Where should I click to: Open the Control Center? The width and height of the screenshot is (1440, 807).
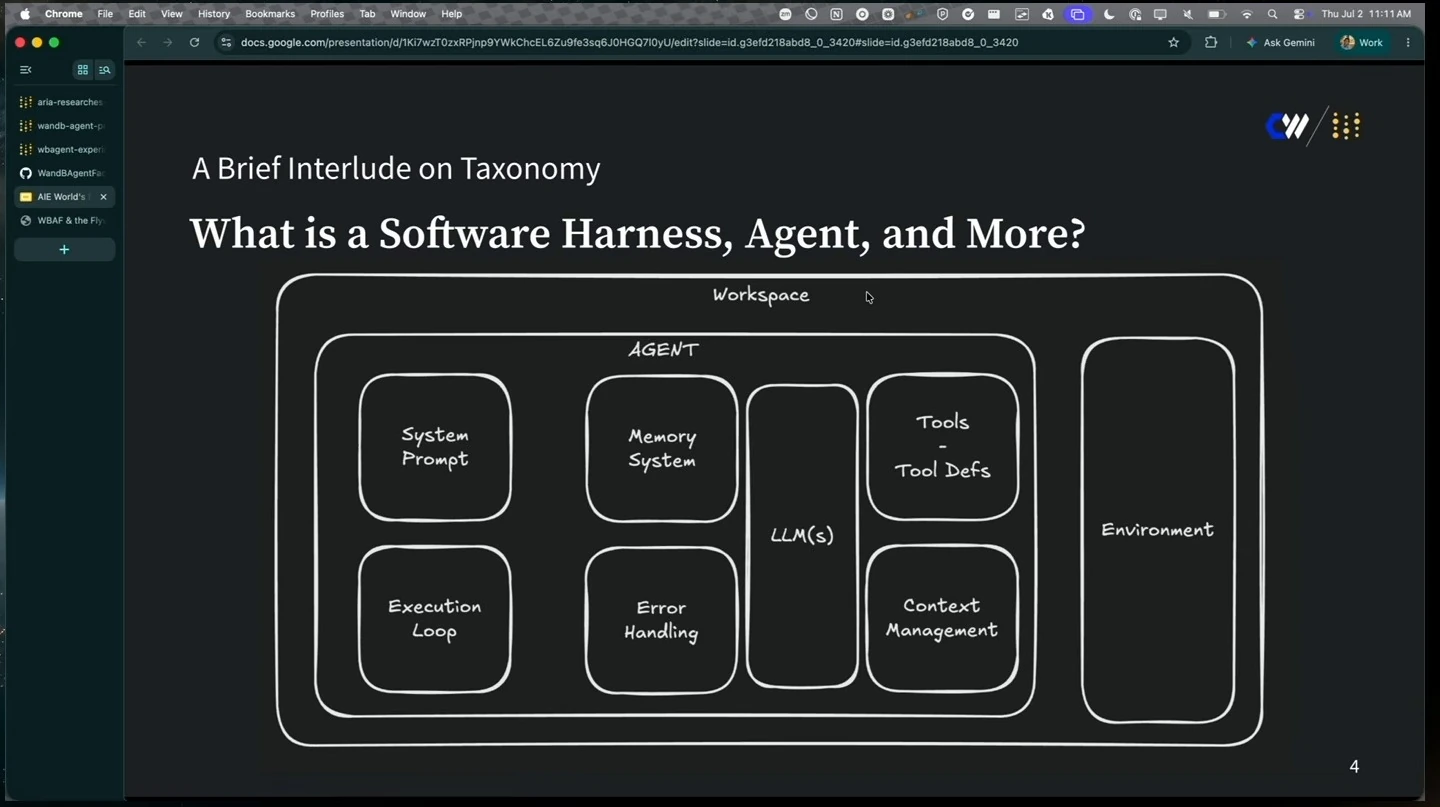pyautogui.click(x=1299, y=14)
